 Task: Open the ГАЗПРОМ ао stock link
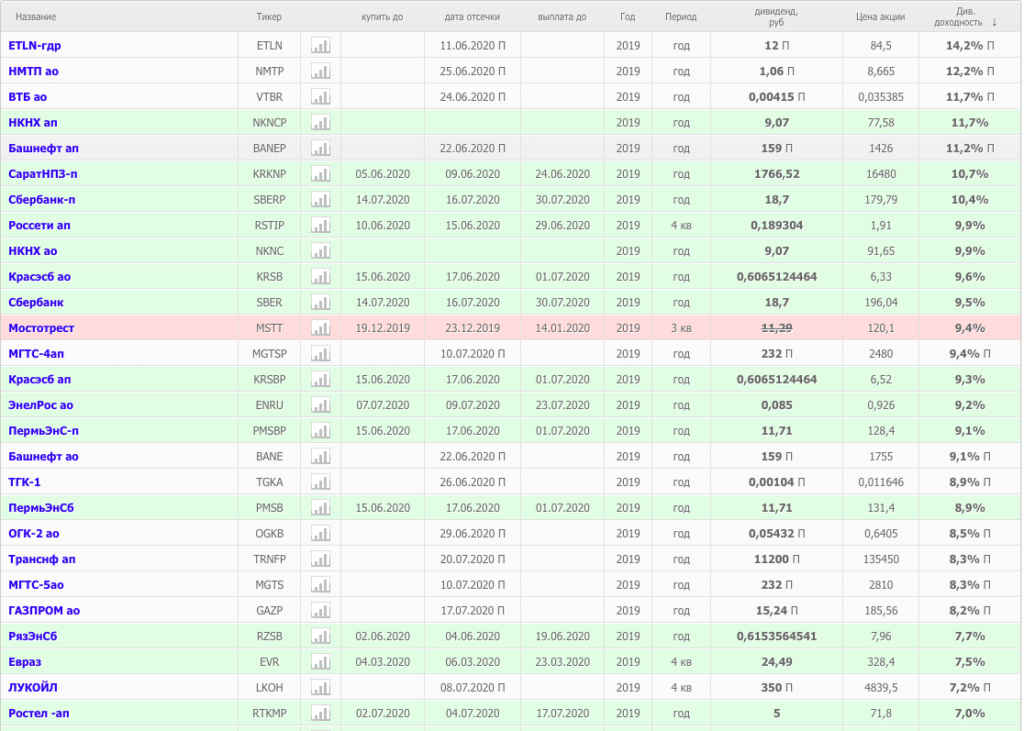coord(44,610)
